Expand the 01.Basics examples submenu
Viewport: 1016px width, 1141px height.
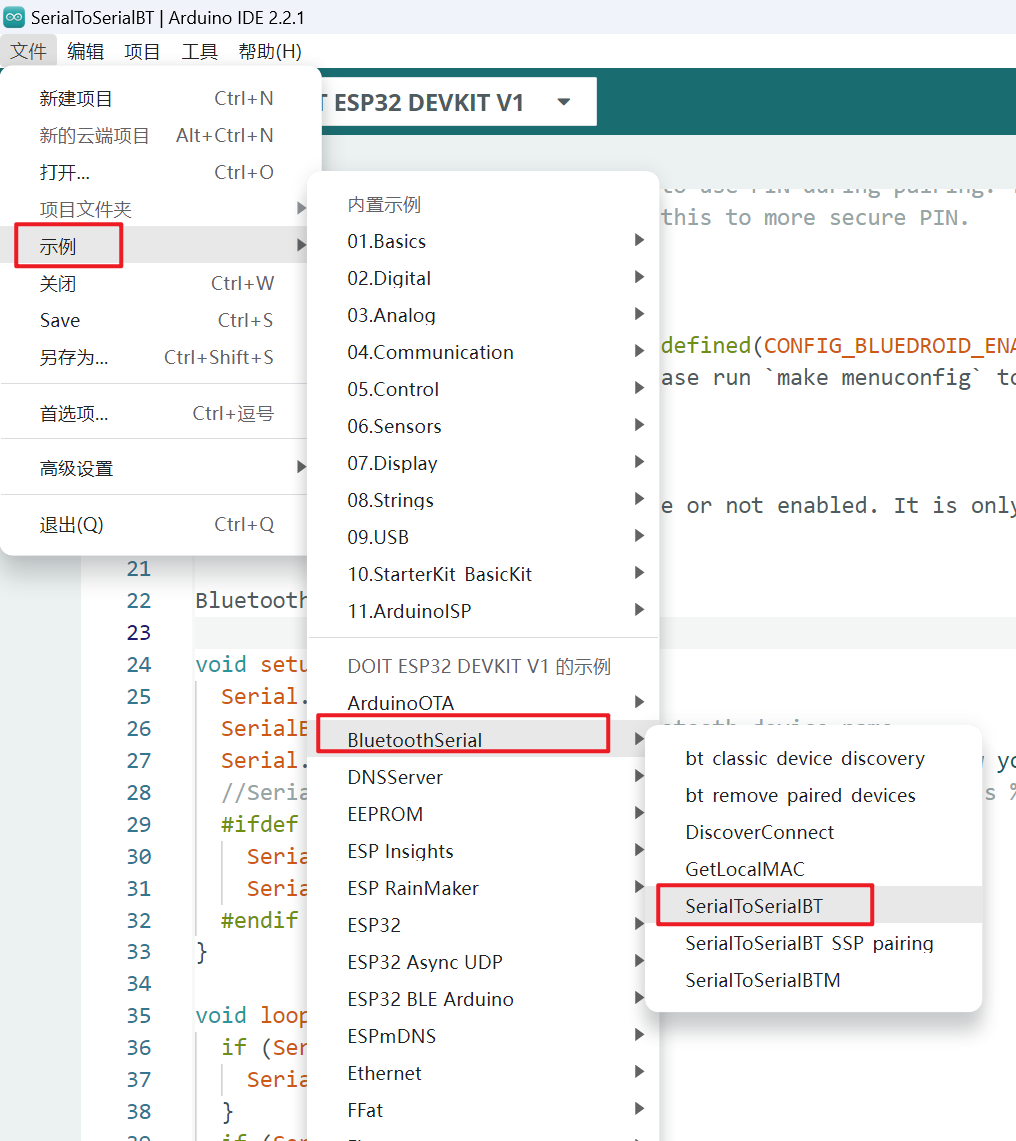(x=483, y=241)
